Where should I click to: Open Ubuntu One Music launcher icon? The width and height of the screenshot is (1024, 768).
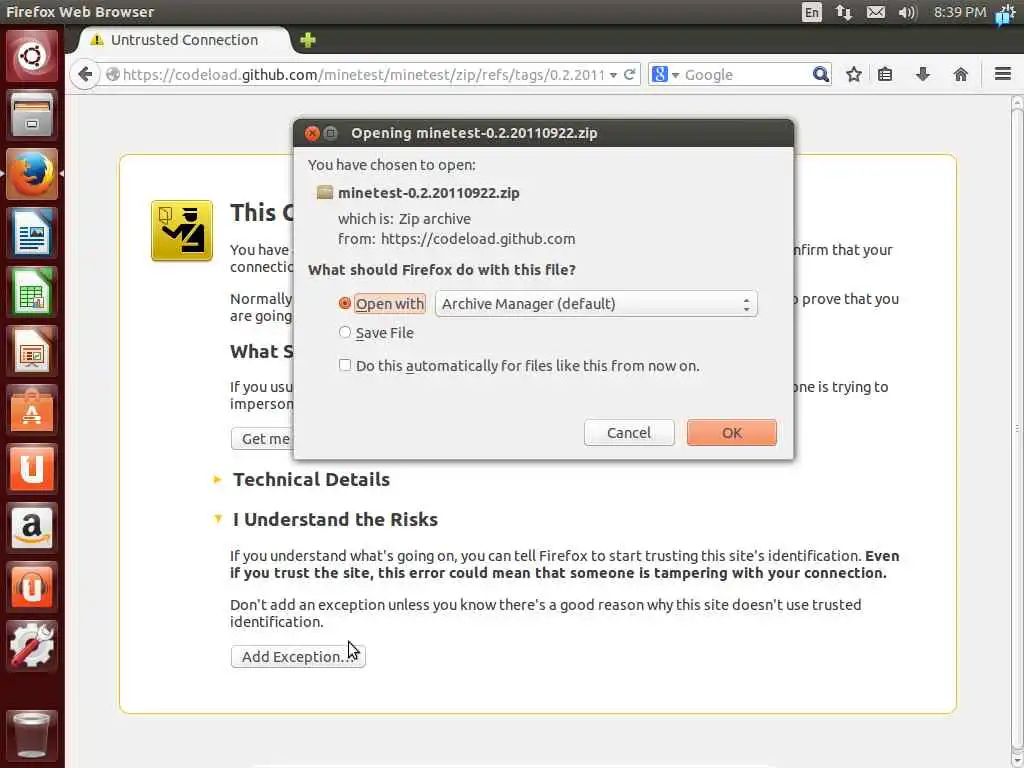(x=31, y=586)
